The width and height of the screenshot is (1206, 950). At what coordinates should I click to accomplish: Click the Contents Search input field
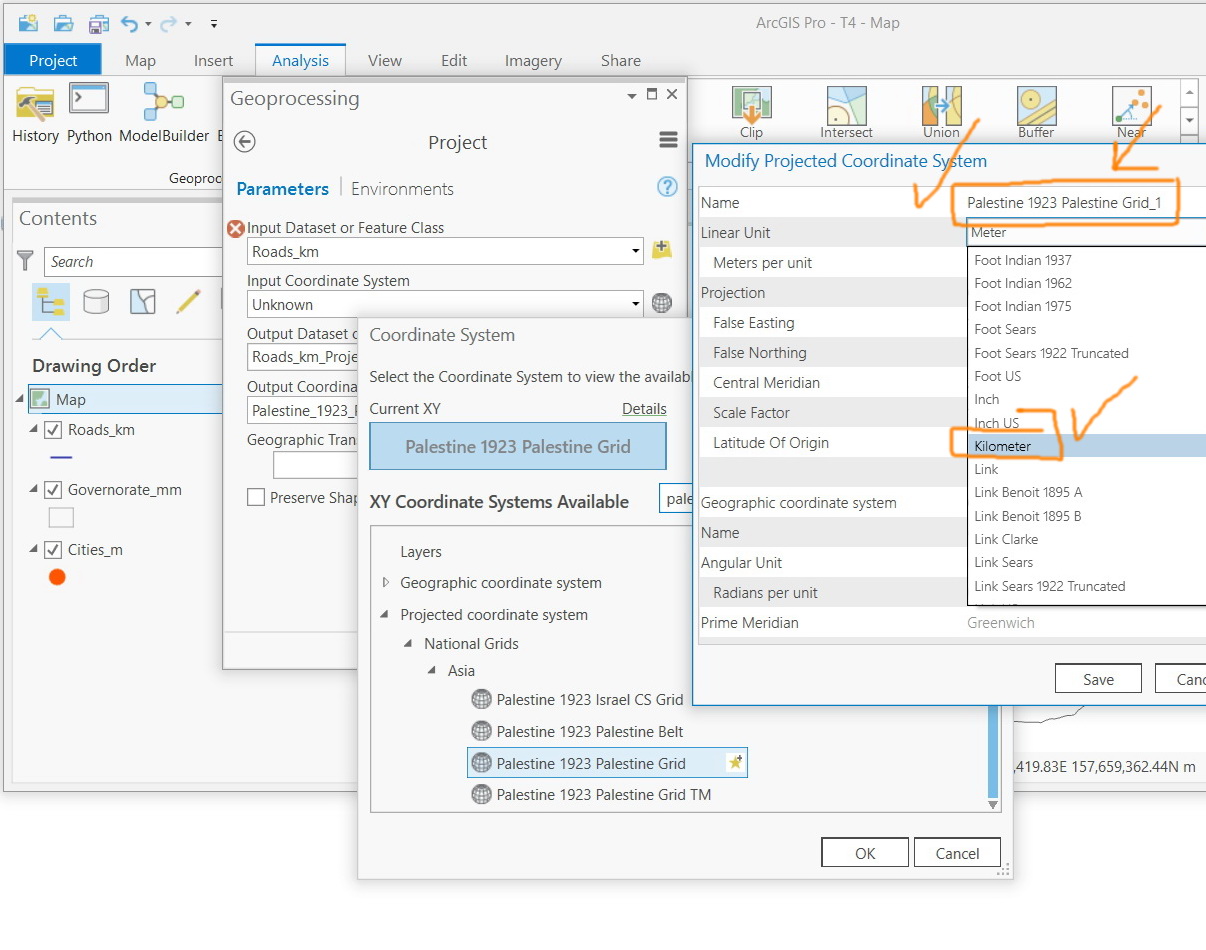[132, 262]
